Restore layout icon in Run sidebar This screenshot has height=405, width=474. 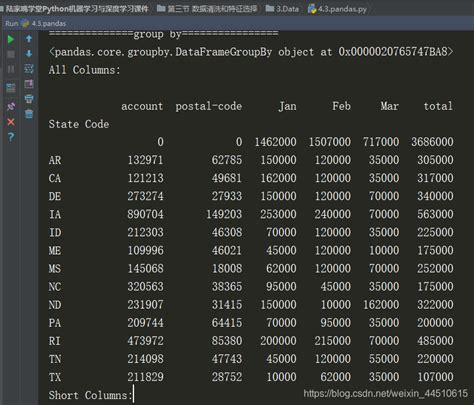(11, 88)
